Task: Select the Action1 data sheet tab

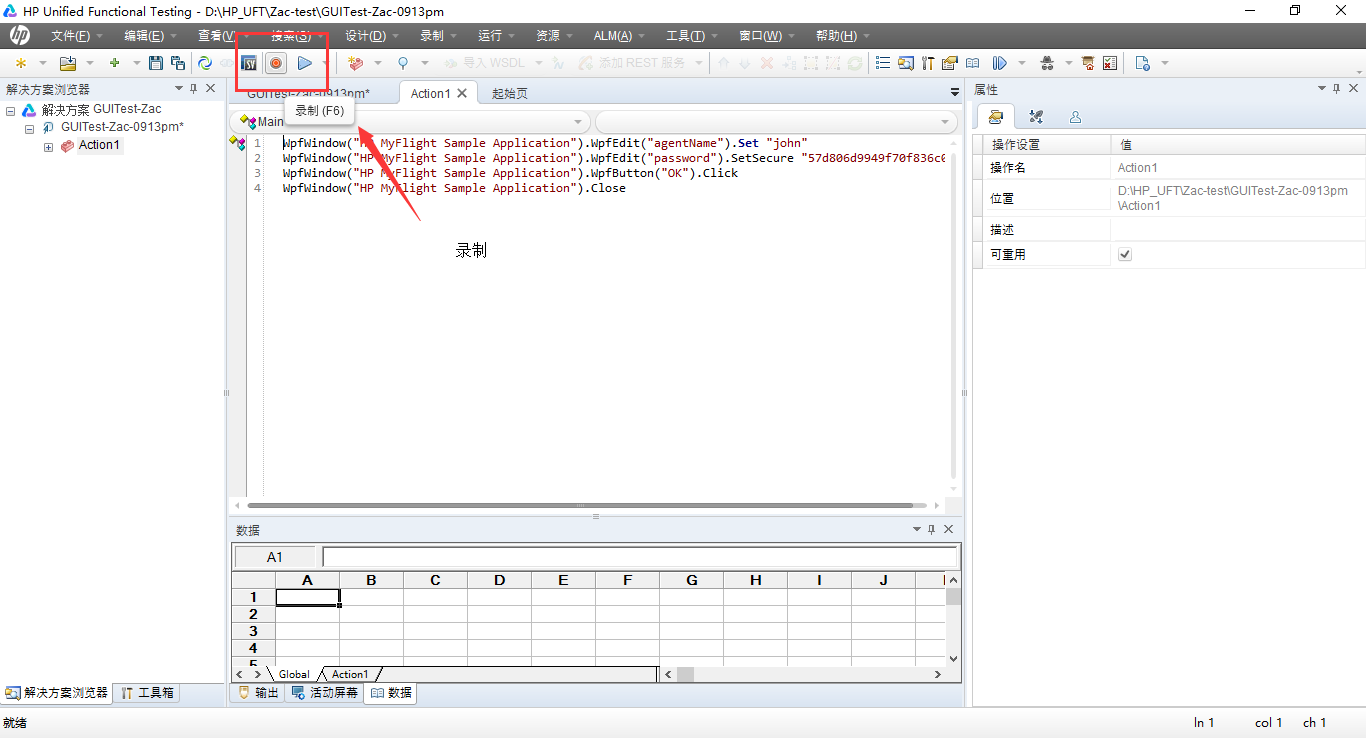Action: pyautogui.click(x=350, y=674)
